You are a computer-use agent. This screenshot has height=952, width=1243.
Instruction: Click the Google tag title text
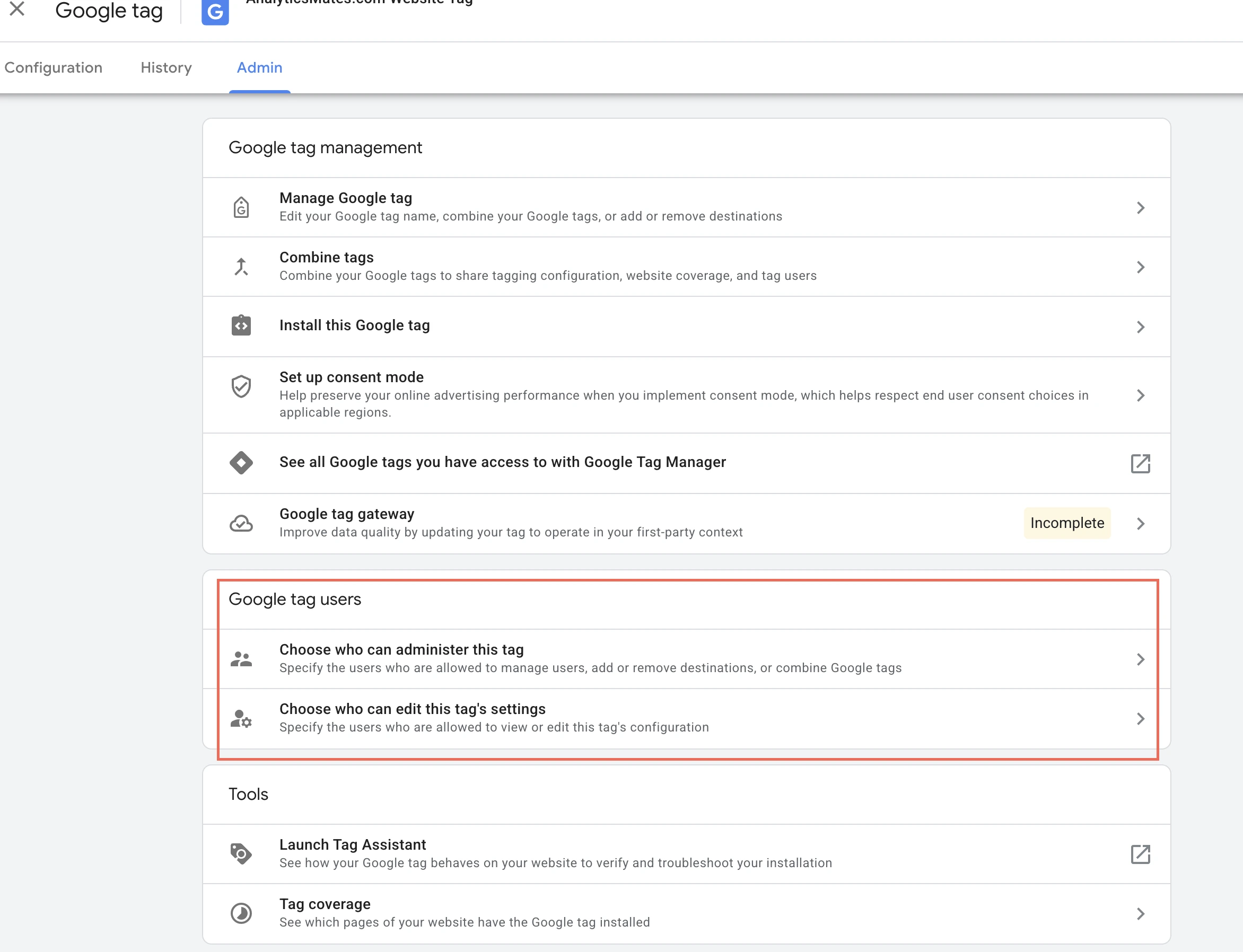(109, 11)
